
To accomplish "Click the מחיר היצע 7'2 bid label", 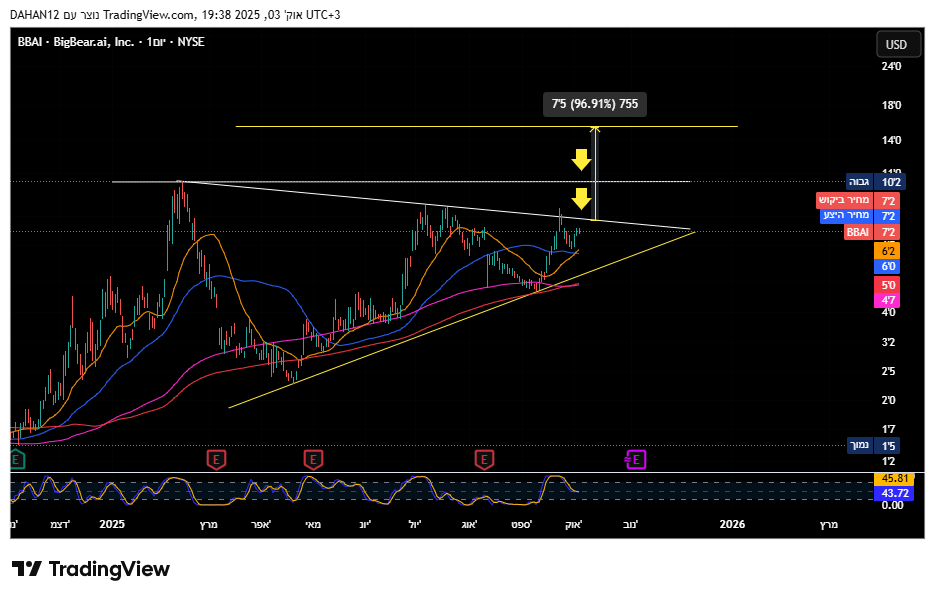I will (860, 216).
